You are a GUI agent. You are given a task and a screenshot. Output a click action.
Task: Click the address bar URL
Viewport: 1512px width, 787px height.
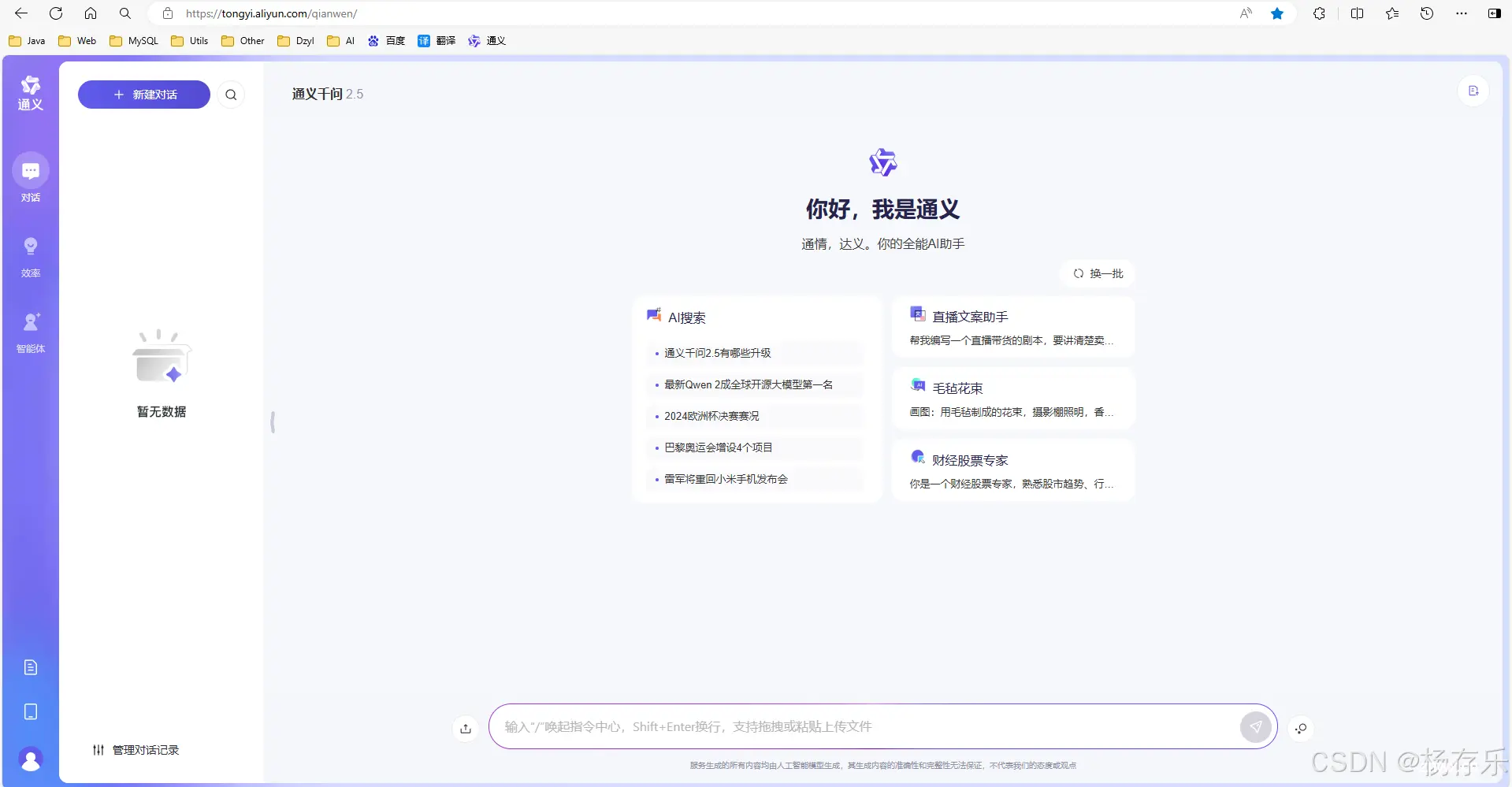271,13
